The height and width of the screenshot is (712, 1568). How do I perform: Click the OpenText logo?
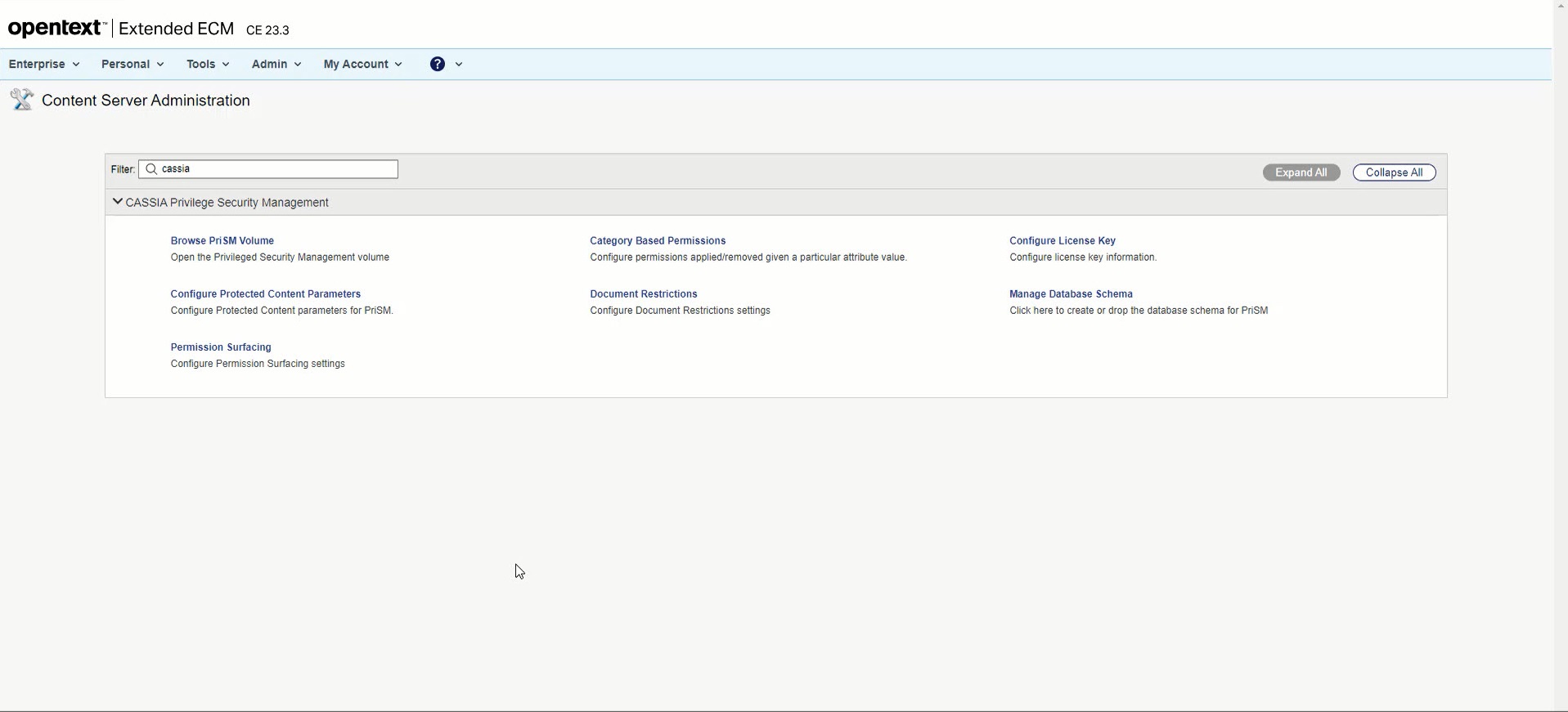[56, 29]
